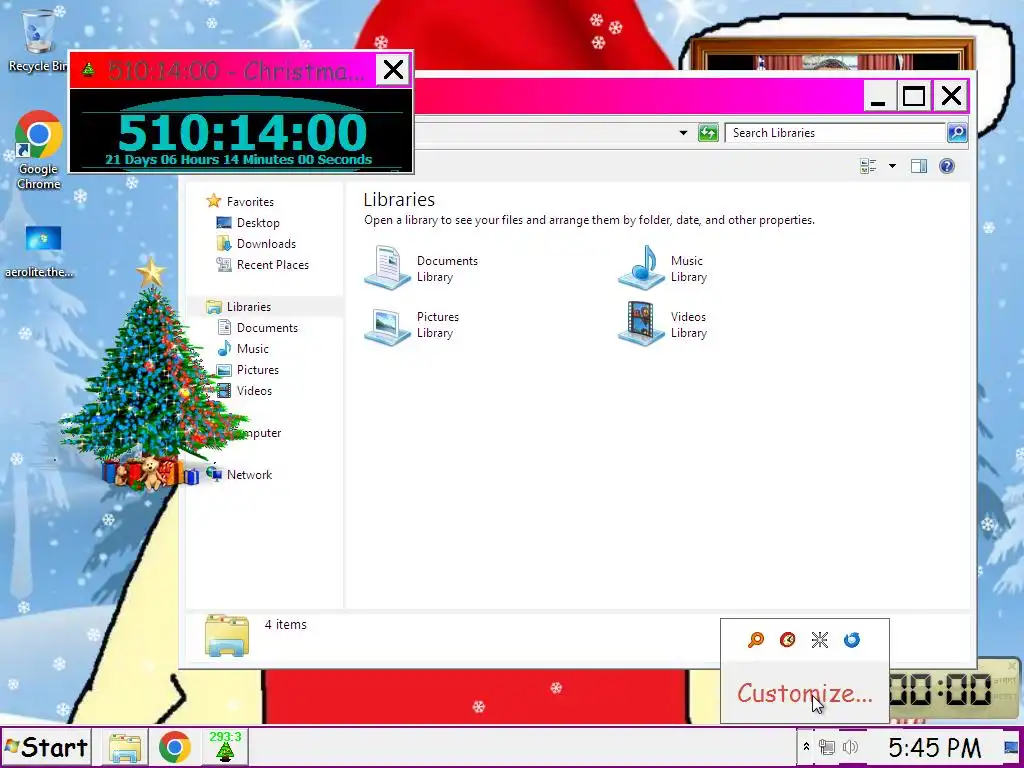Click the search magnifier button in Explorer
The width and height of the screenshot is (1024, 768).
point(957,133)
